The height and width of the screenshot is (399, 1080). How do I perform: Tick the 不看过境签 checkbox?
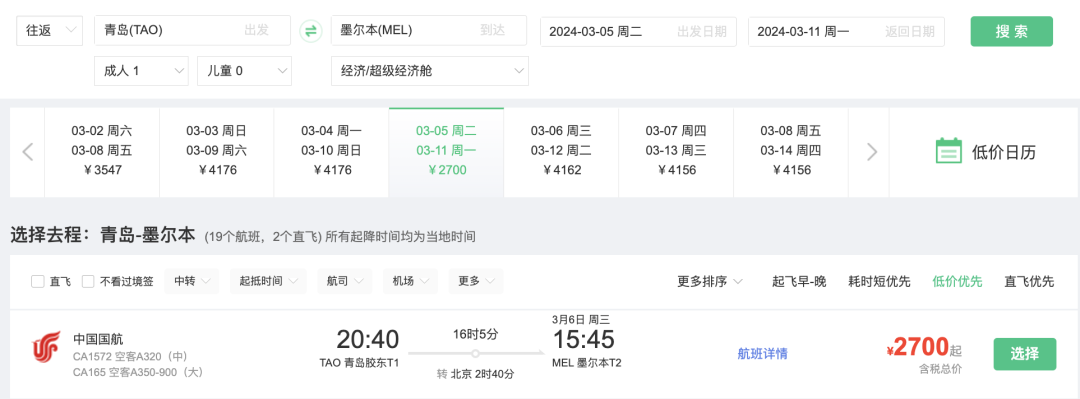click(88, 281)
